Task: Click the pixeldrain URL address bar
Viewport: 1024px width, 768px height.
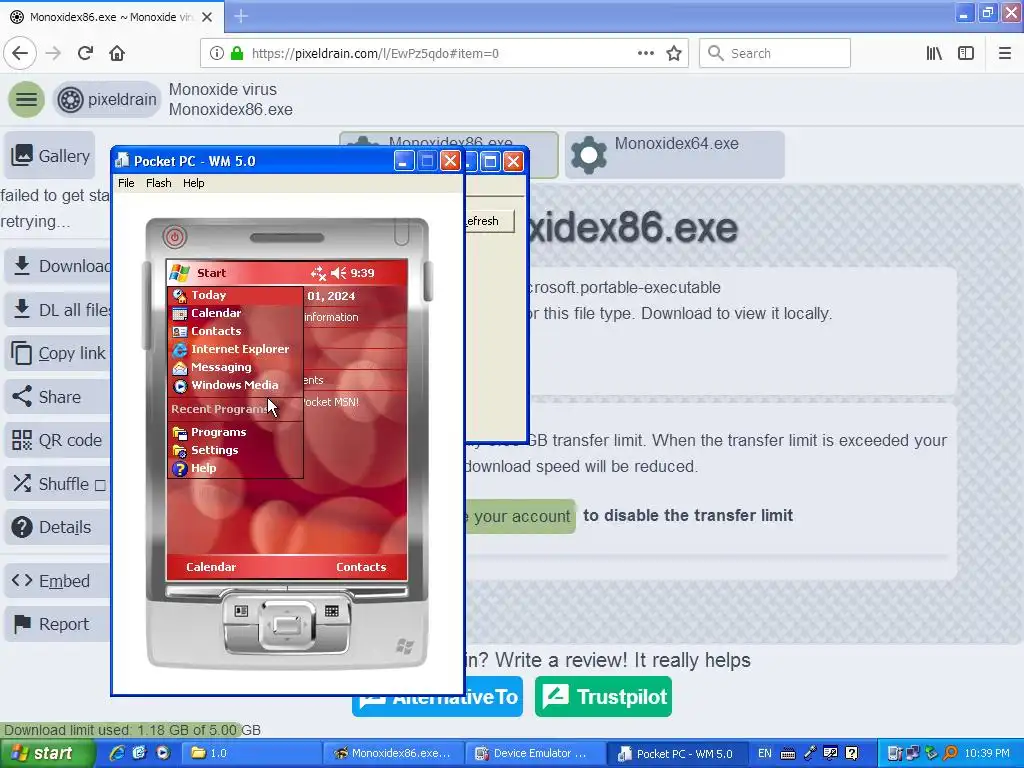Action: (444, 53)
